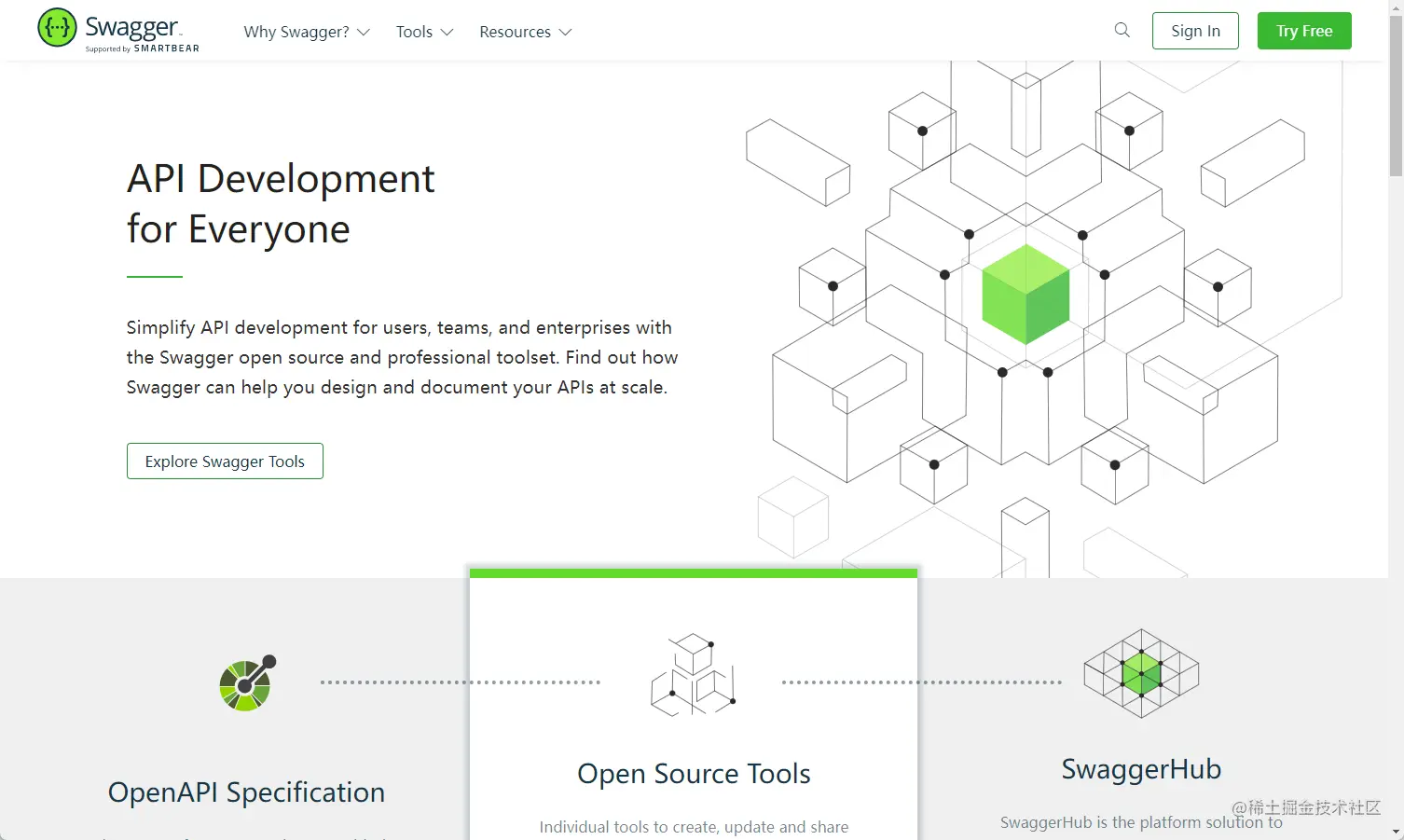Click the Open Source Tools cubes icon
Viewport: 1404px width, 840px height.
click(694, 675)
